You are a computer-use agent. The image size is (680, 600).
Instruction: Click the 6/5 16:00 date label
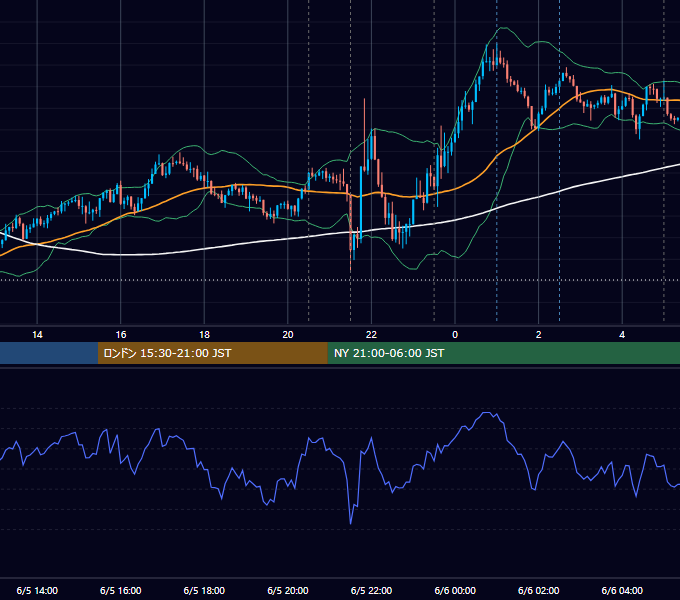click(121, 590)
